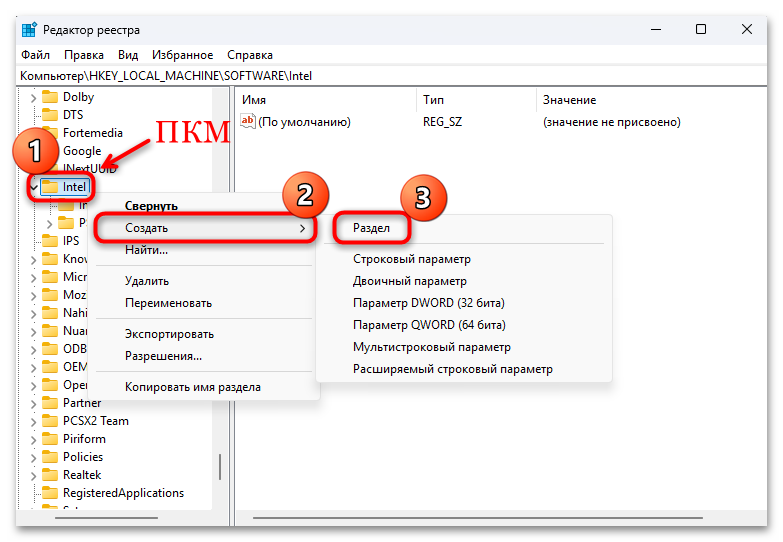Click the (По умолчанию) string value icon
783x542 pixels.
pyautogui.click(x=248, y=122)
